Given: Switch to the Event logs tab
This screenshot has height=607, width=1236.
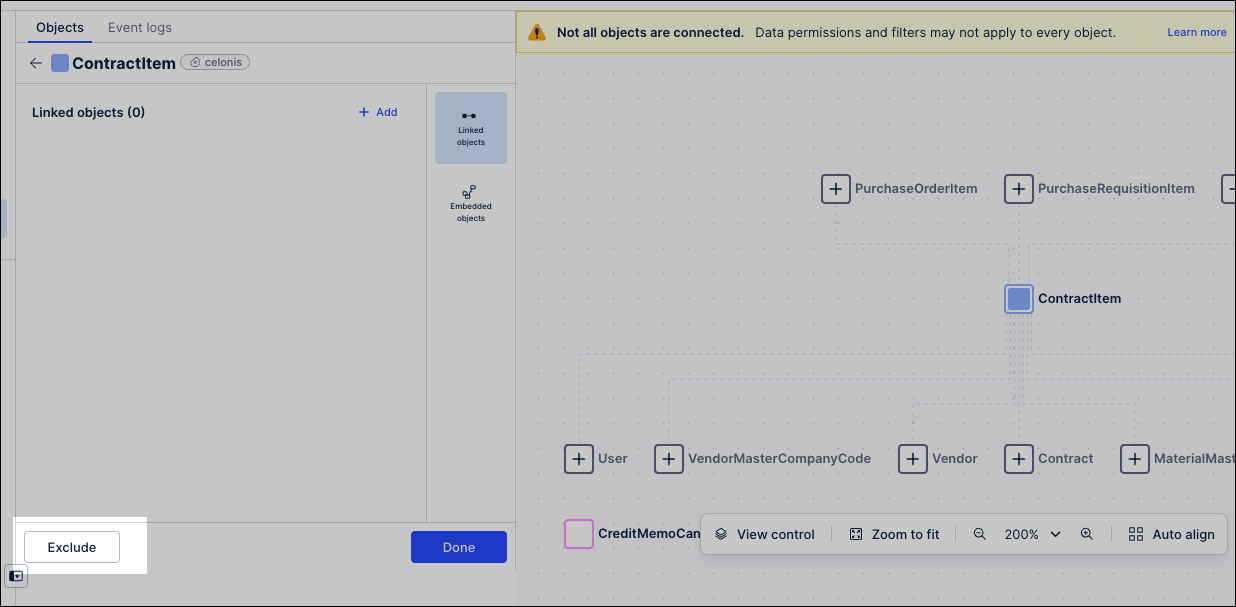Looking at the screenshot, I should [x=140, y=27].
